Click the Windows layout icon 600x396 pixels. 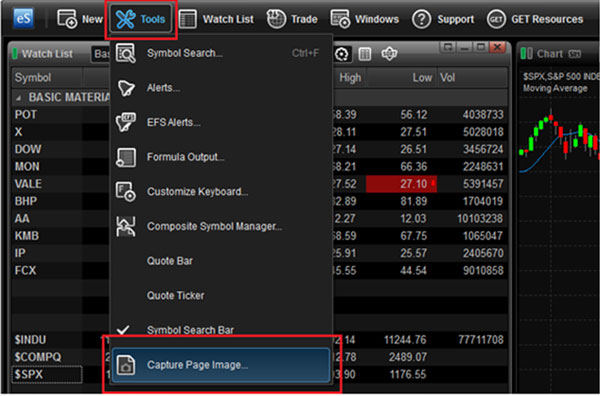(340, 19)
